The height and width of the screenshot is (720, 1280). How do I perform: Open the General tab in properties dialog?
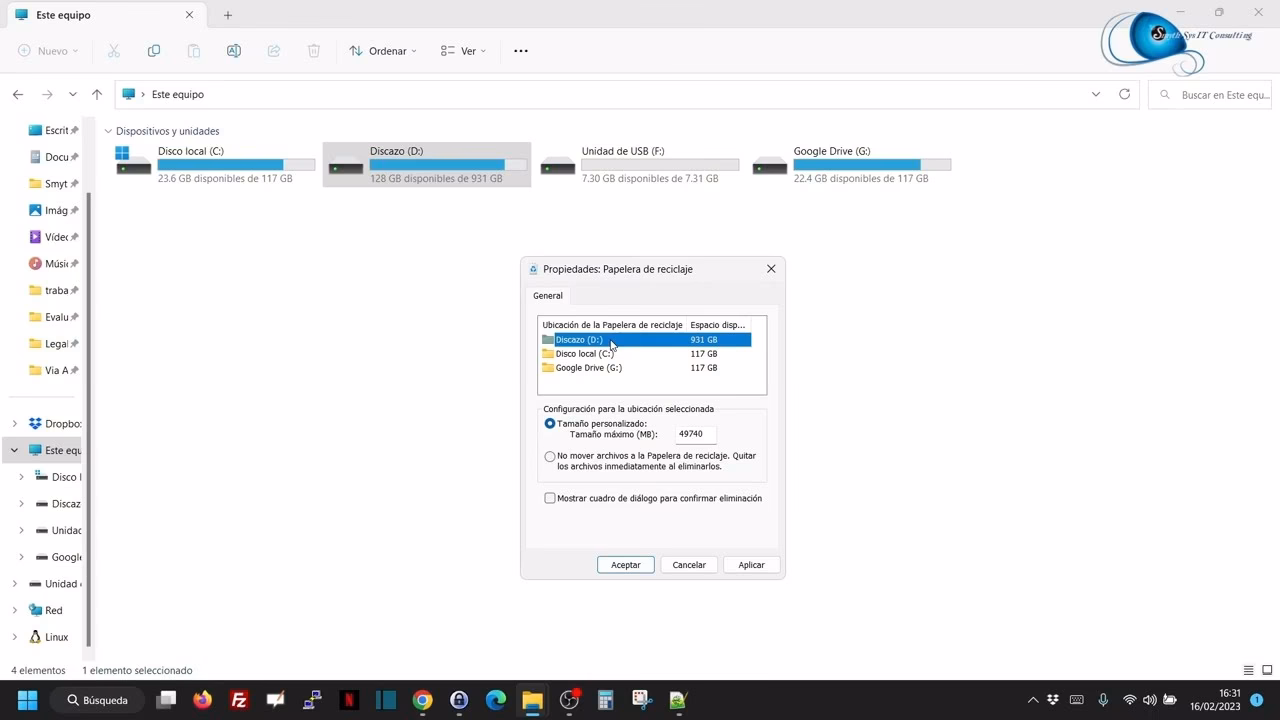[548, 296]
